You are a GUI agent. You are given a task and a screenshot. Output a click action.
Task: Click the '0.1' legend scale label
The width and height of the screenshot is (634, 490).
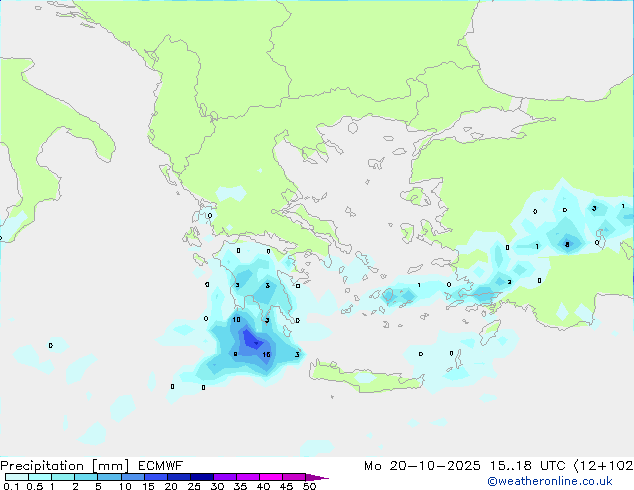(11, 486)
